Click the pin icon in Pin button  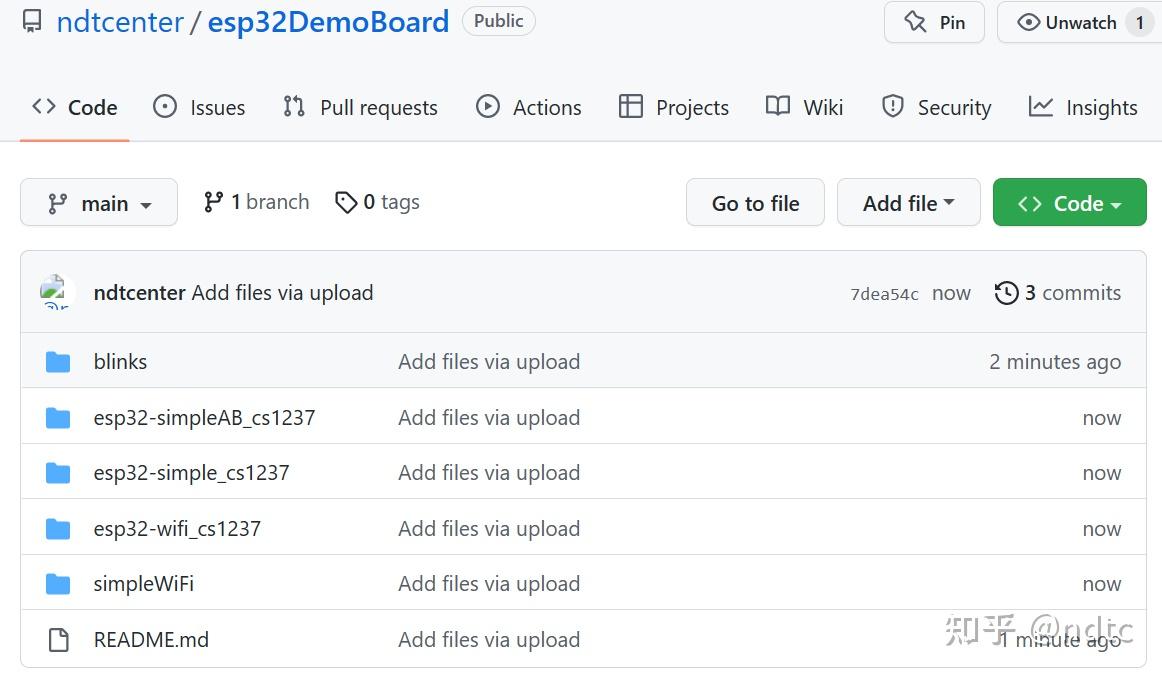click(915, 22)
